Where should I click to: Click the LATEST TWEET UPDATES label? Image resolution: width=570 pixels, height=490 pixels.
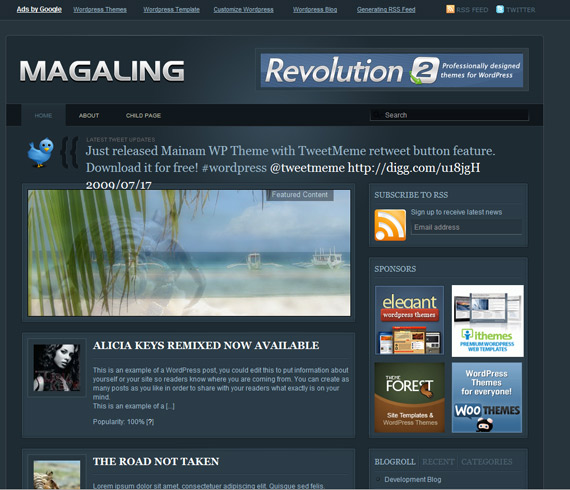[x=121, y=140]
